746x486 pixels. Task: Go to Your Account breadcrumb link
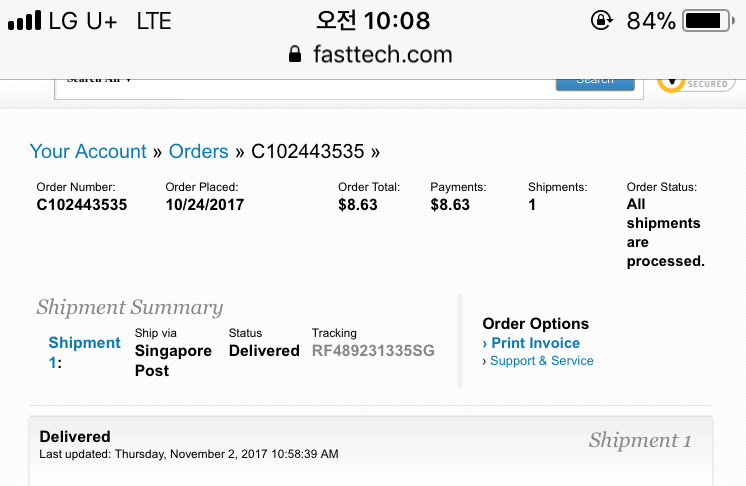(x=88, y=152)
